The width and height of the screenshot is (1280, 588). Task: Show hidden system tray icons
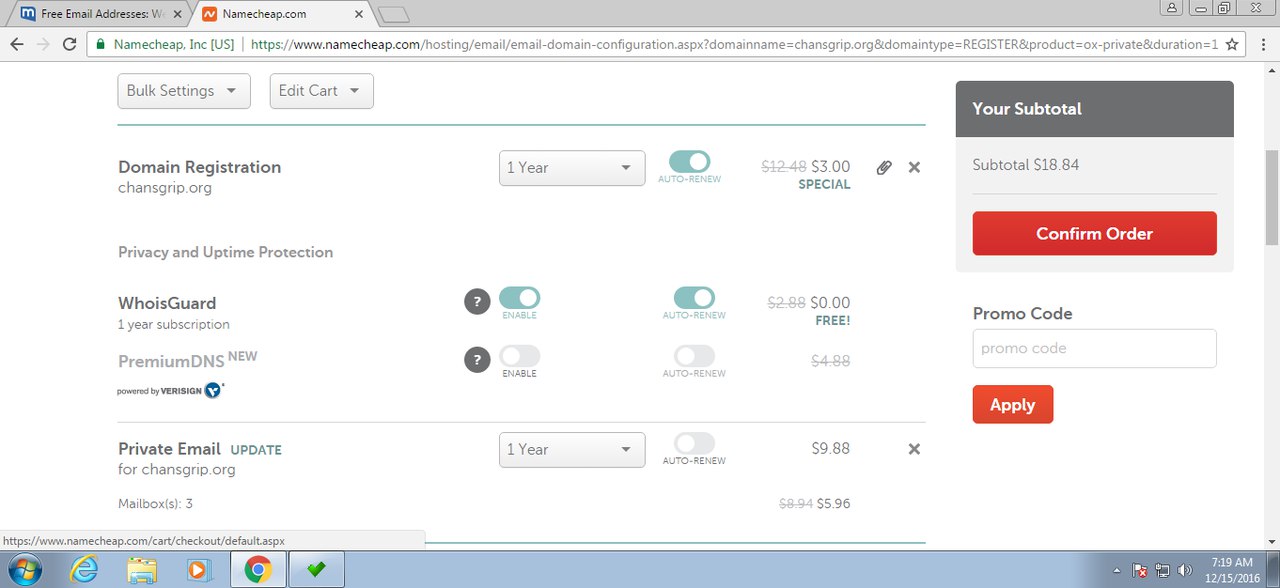[x=1119, y=570]
